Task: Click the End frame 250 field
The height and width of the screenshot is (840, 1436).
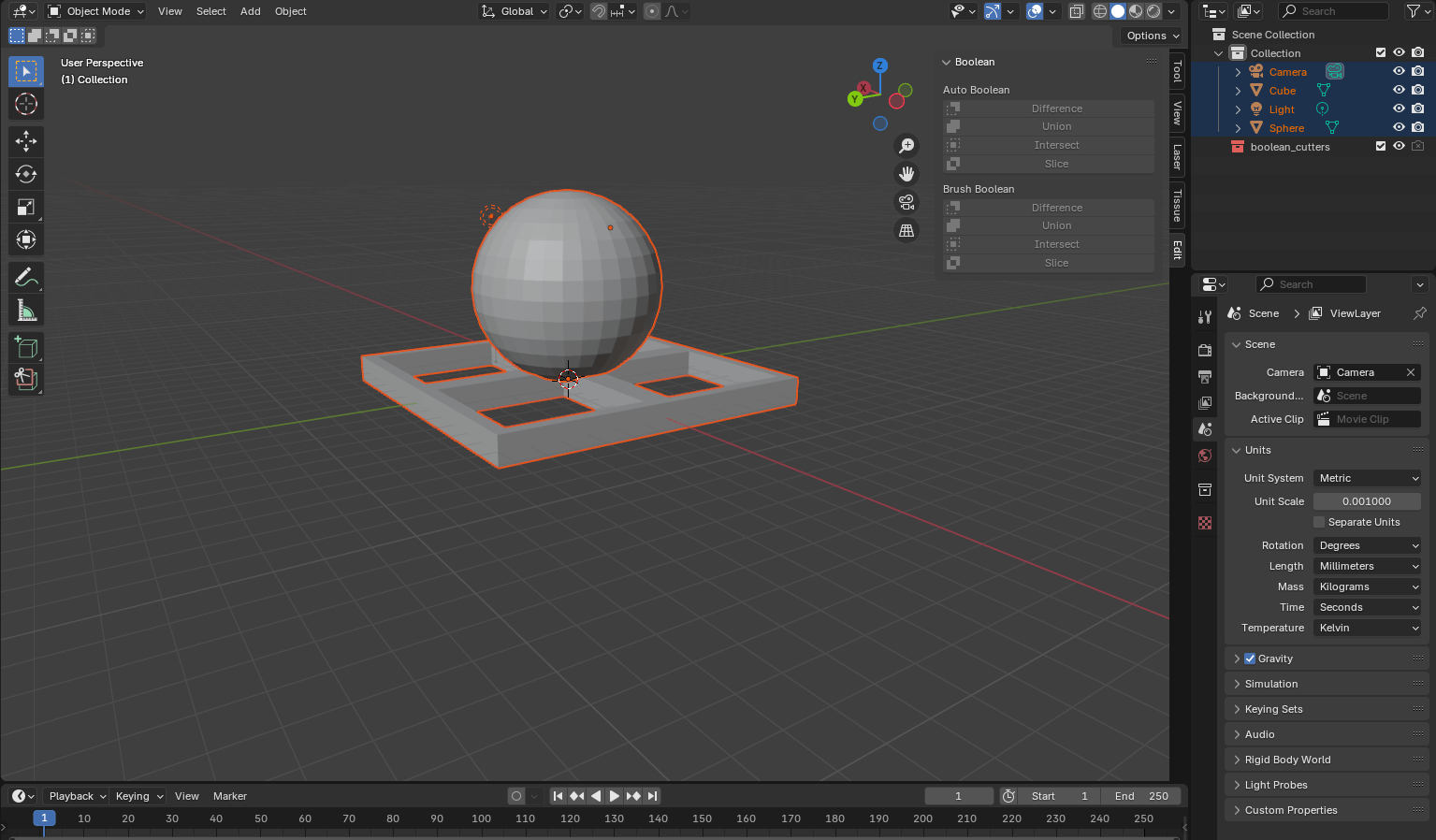Action: [1141, 796]
